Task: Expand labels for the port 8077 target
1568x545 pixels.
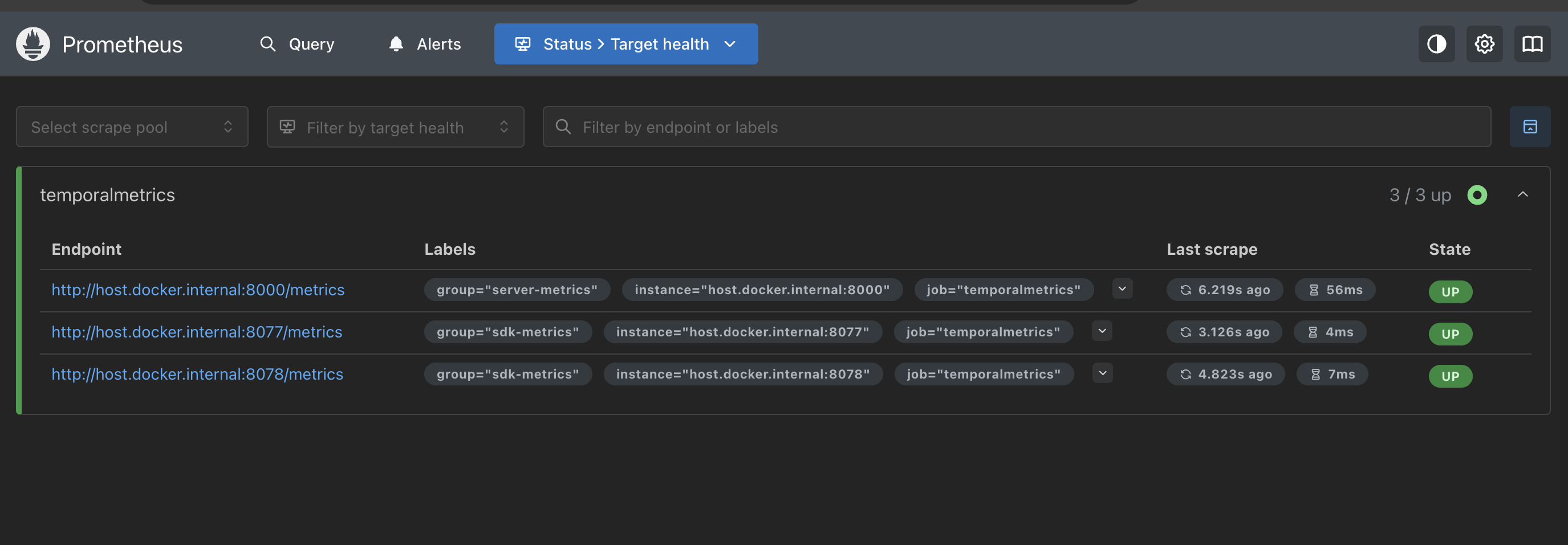Action: (x=1102, y=331)
